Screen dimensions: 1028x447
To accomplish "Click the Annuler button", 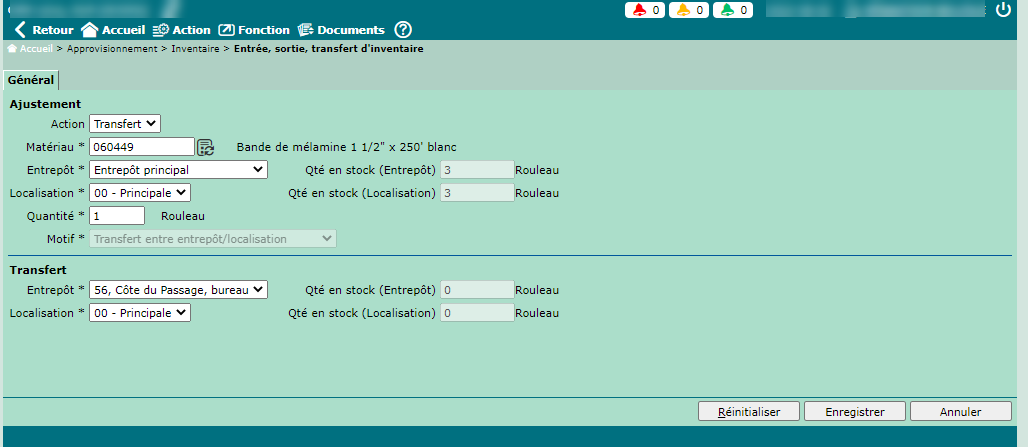I will point(947,411).
